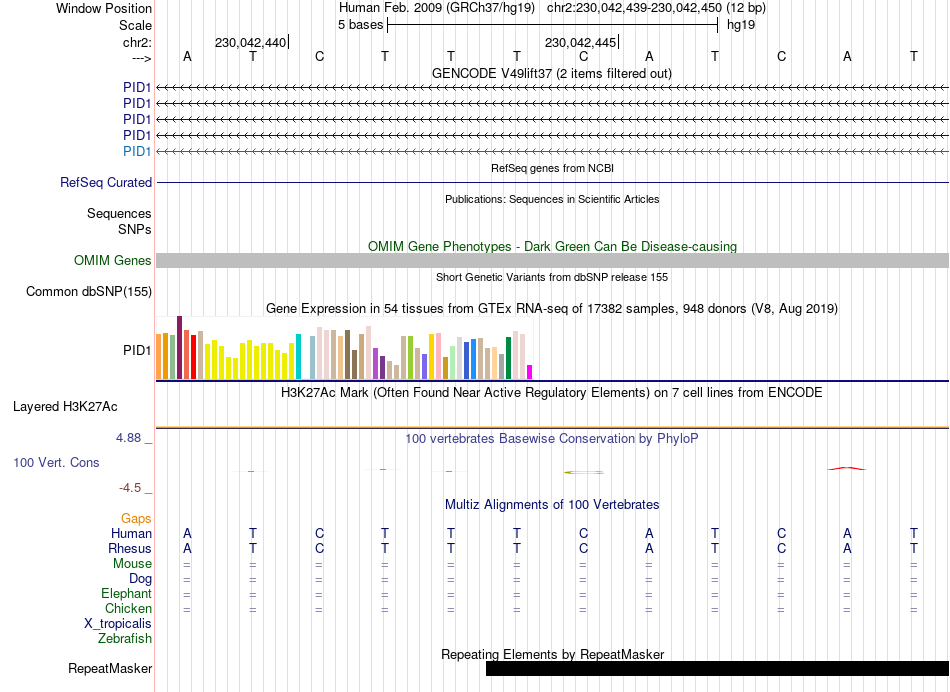Open Publications: Sequences in Scientific Articles title
Image resolution: width=950 pixels, height=692 pixels.
coord(552,199)
